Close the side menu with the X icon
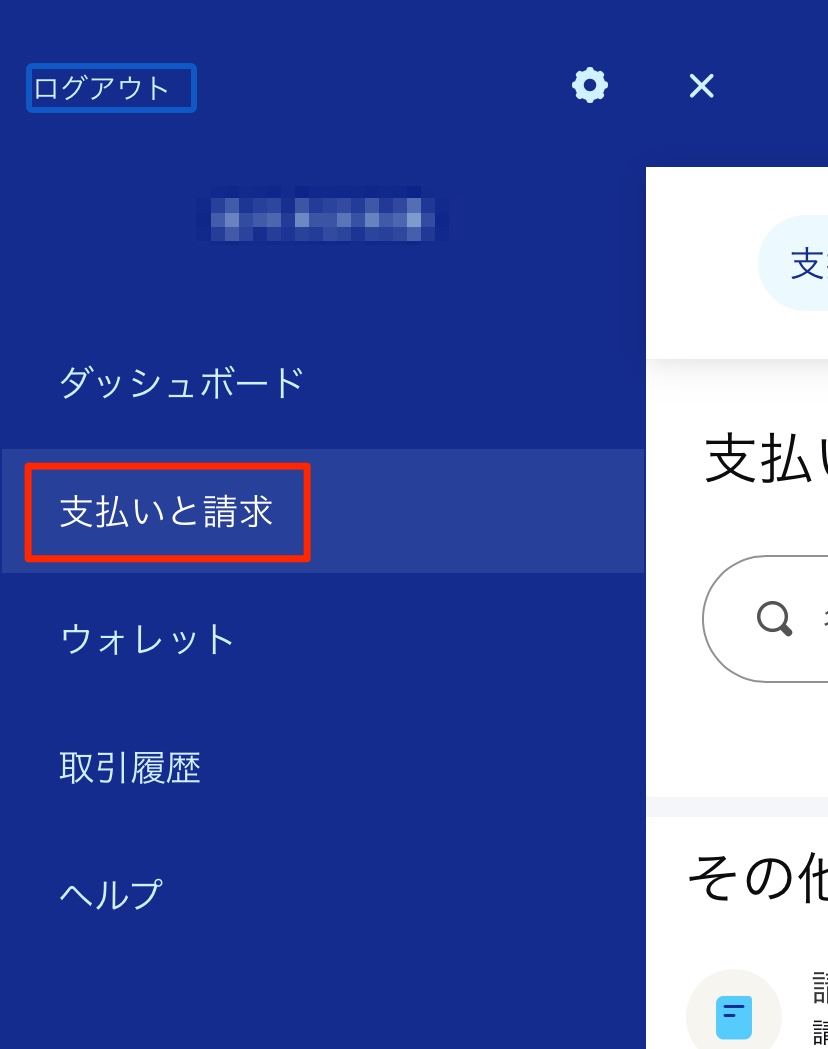The image size is (828, 1049). point(702,86)
